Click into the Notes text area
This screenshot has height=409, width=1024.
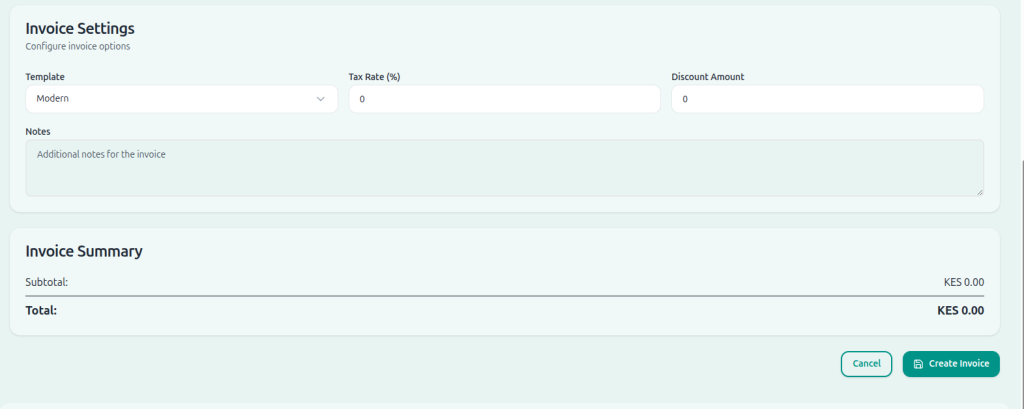pyautogui.click(x=504, y=168)
